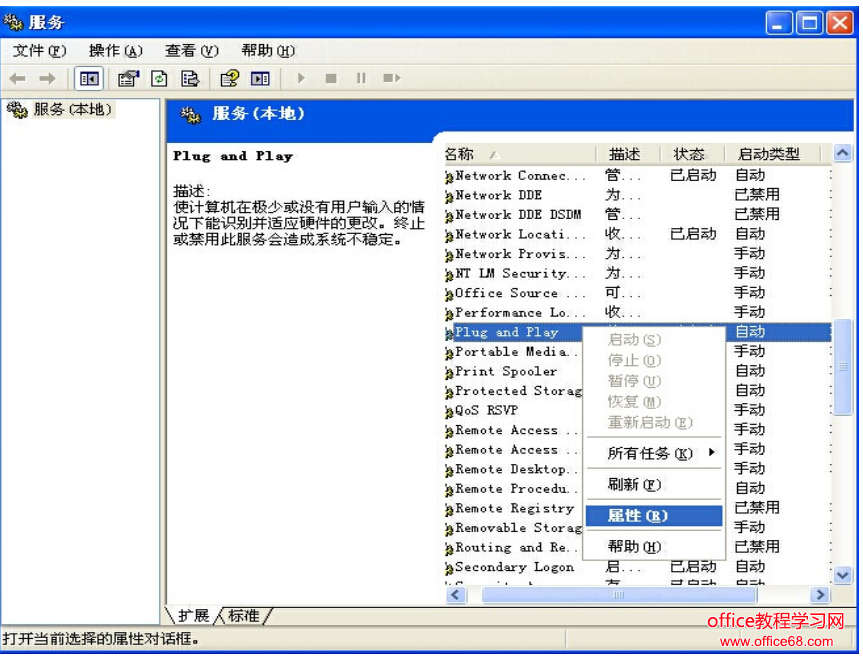Start the selected service via toolbar play icon

(302, 78)
